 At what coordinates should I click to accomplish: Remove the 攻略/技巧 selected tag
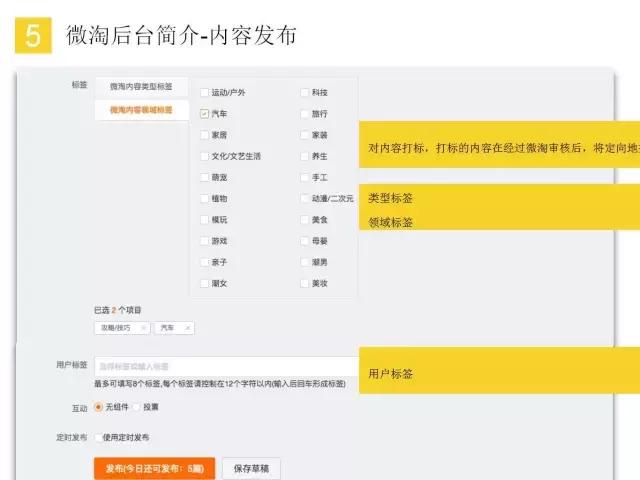(x=144, y=328)
